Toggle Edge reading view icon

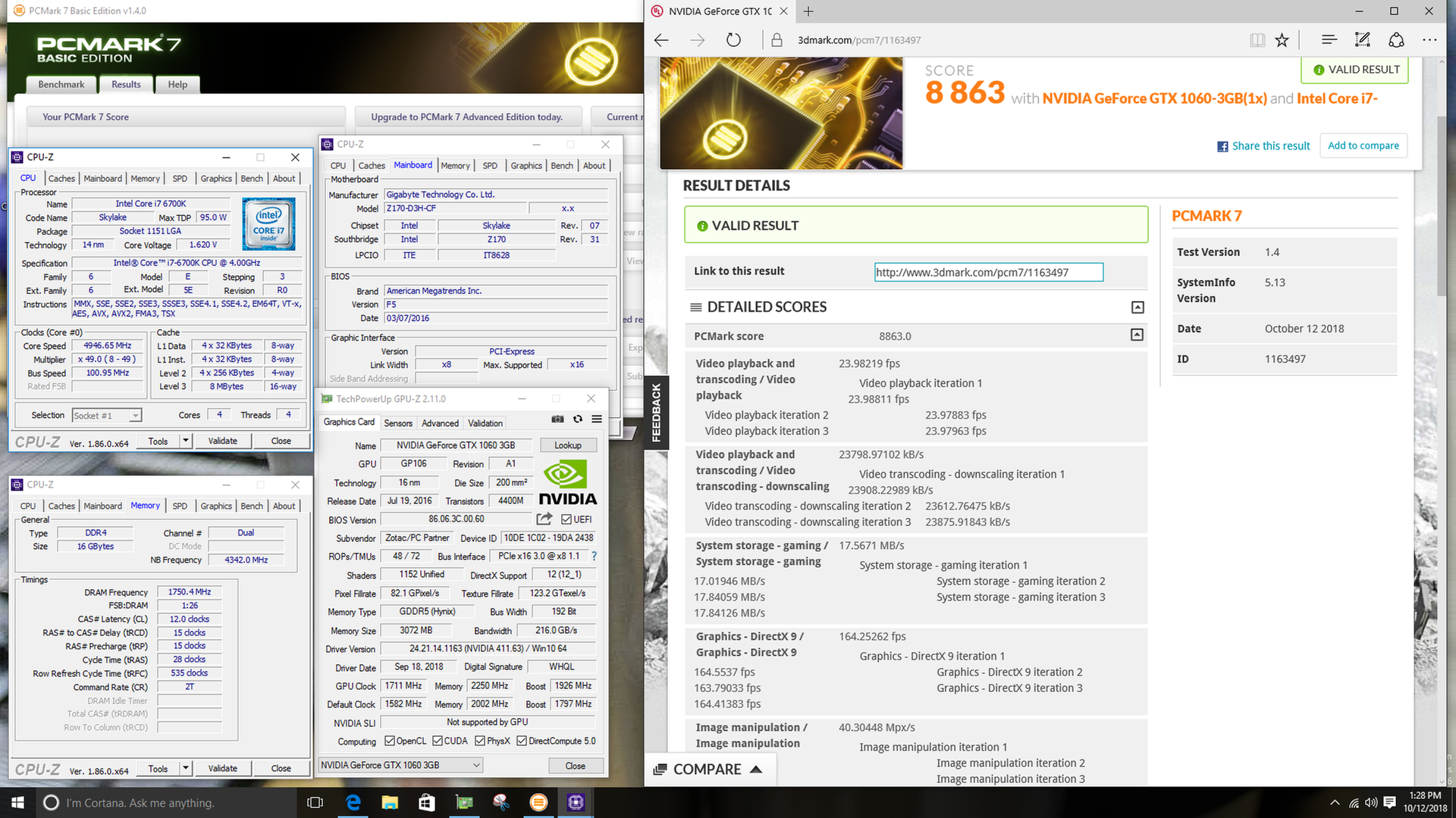[1257, 40]
